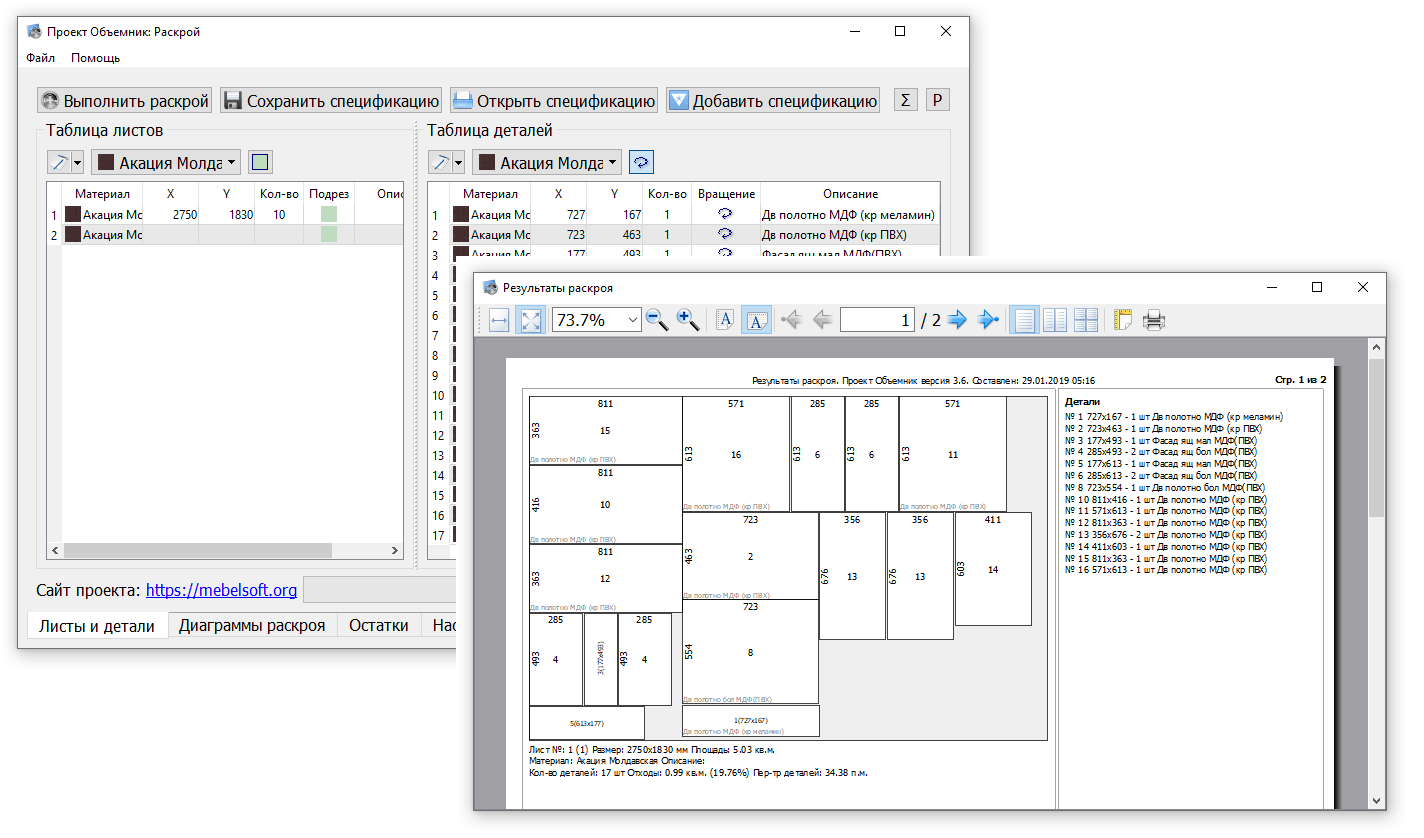Viewport: 1424px width, 838px height.
Task: Open the 73.7% zoom level dropdown
Action: 631,320
